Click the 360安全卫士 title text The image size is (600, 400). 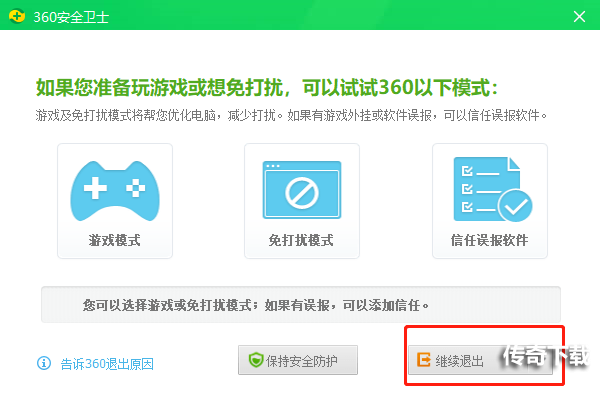coord(71,17)
